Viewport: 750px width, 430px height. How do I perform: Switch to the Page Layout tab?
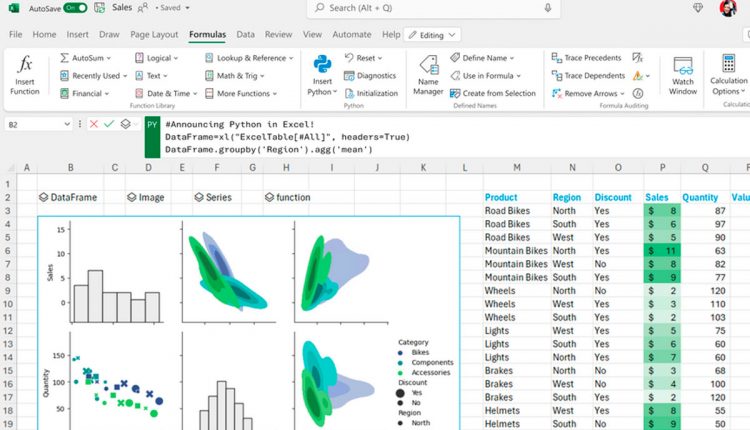coord(154,34)
